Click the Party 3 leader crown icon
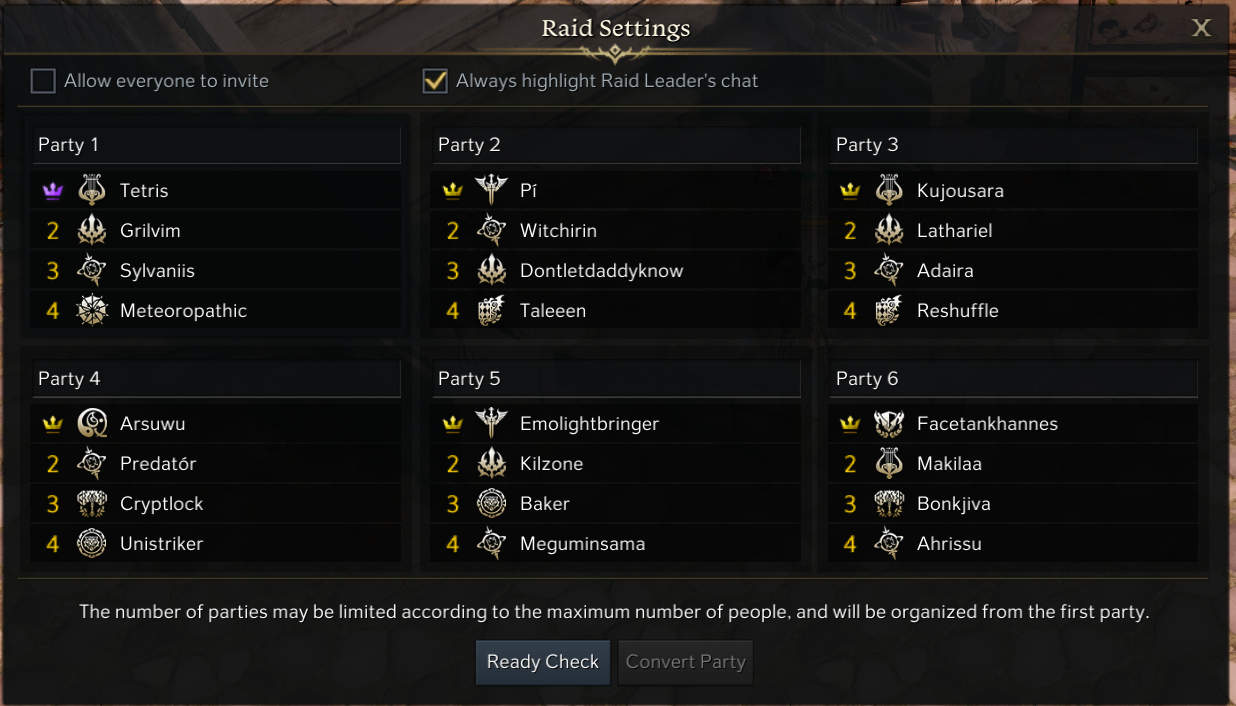1236x706 pixels. 850,191
